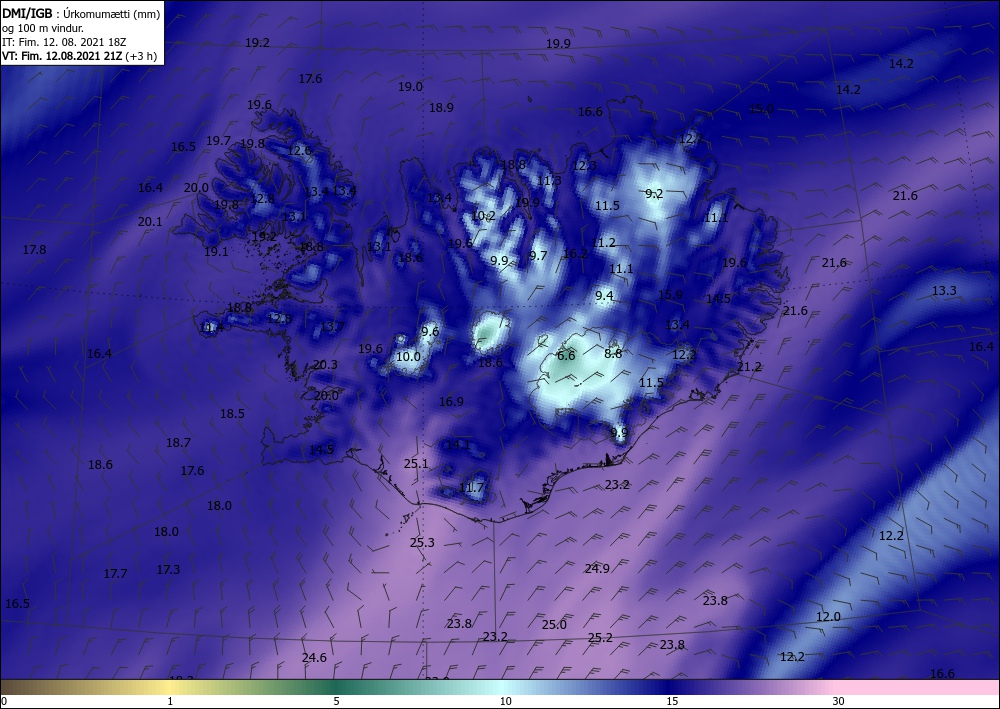Click the map value "13.7"

332,326
